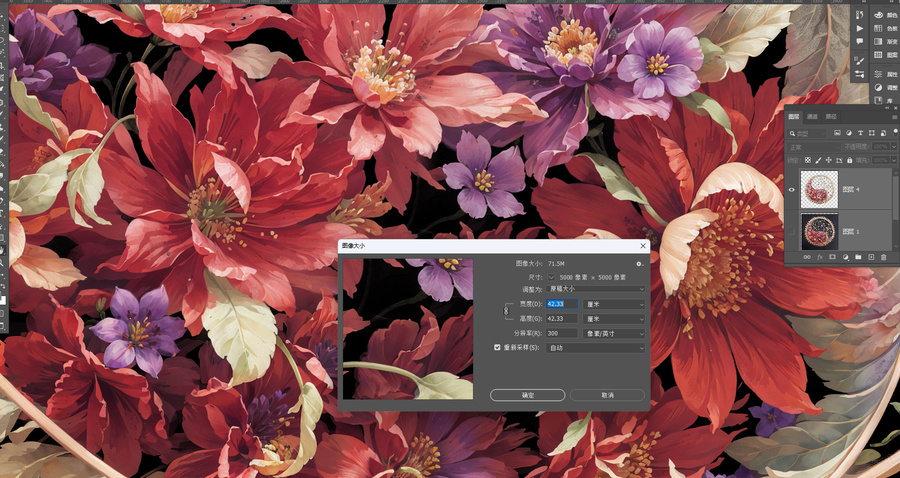Filter layers by type (T) icon
The height and width of the screenshot is (478, 900).
tap(860, 133)
